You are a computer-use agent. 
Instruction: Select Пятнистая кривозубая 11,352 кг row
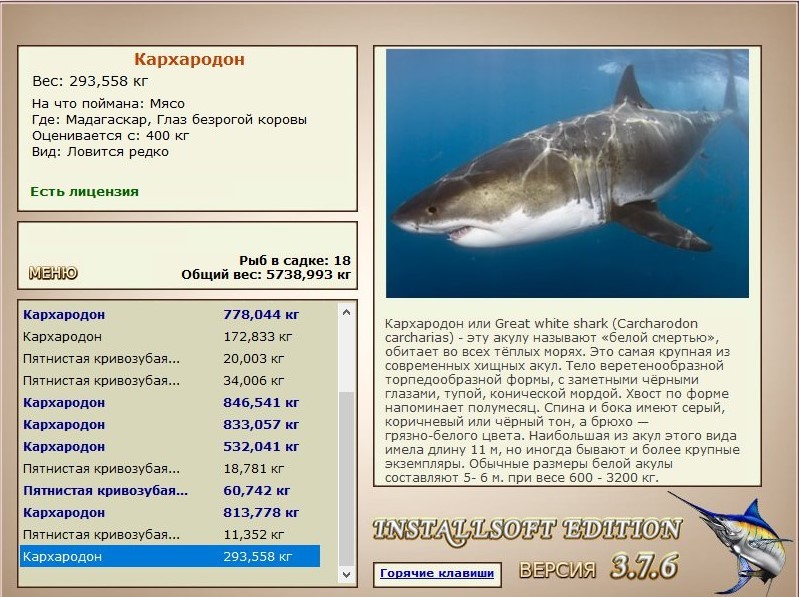170,534
